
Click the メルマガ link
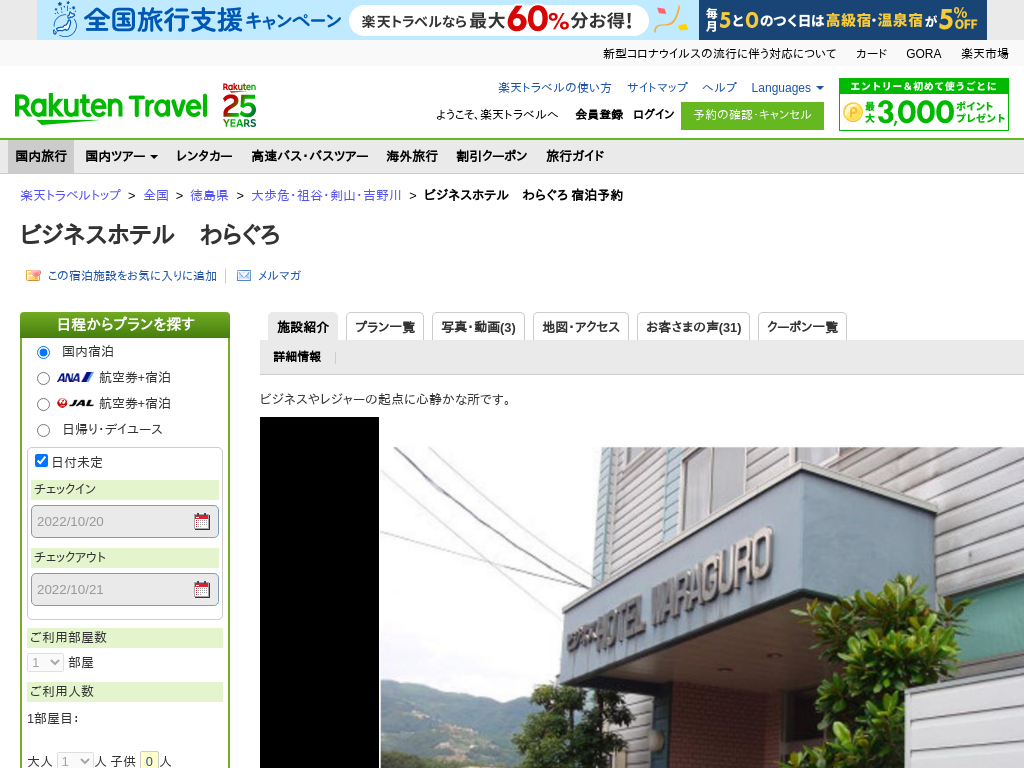coord(280,276)
